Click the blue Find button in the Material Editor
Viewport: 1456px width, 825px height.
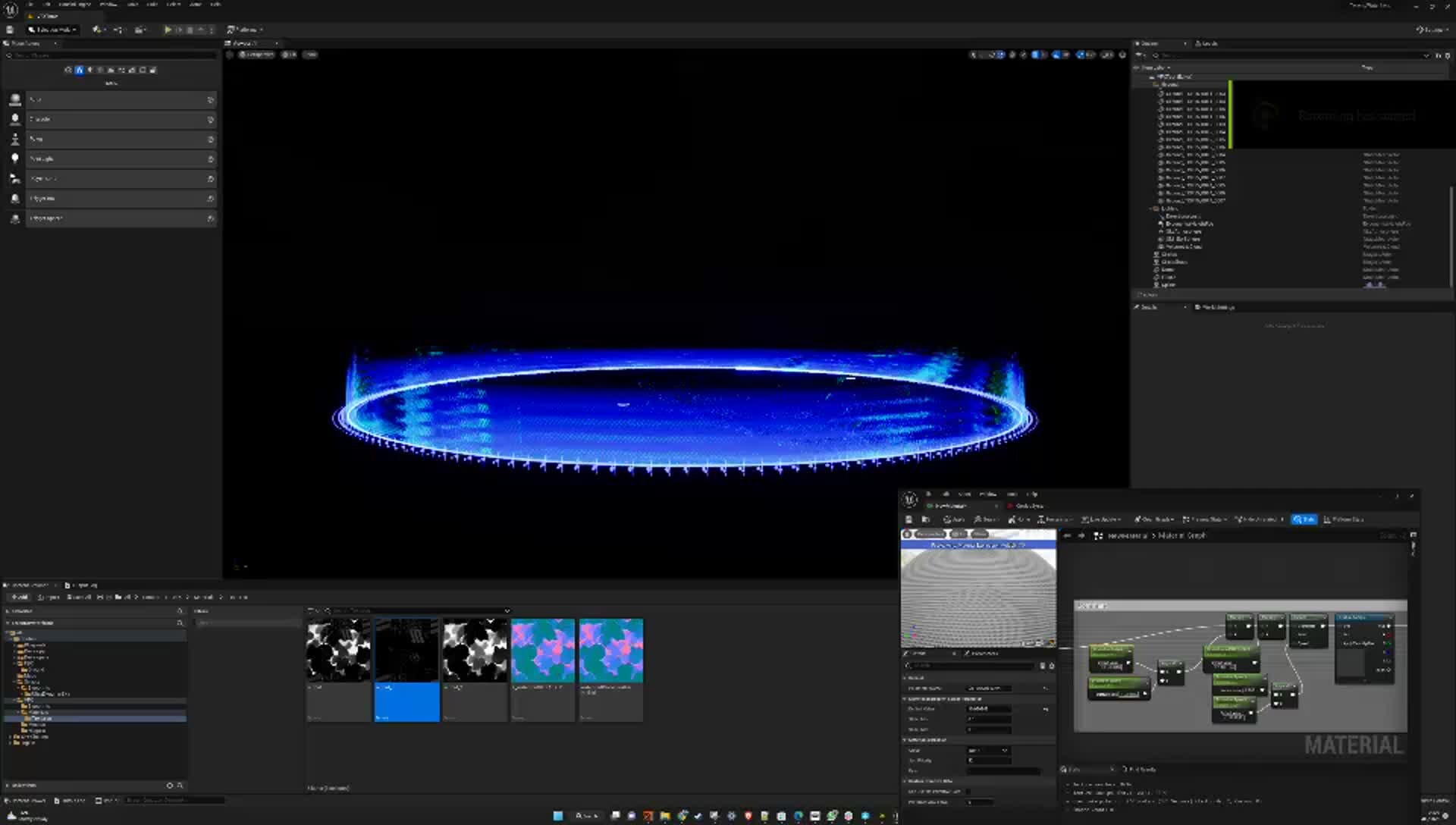point(1304,520)
